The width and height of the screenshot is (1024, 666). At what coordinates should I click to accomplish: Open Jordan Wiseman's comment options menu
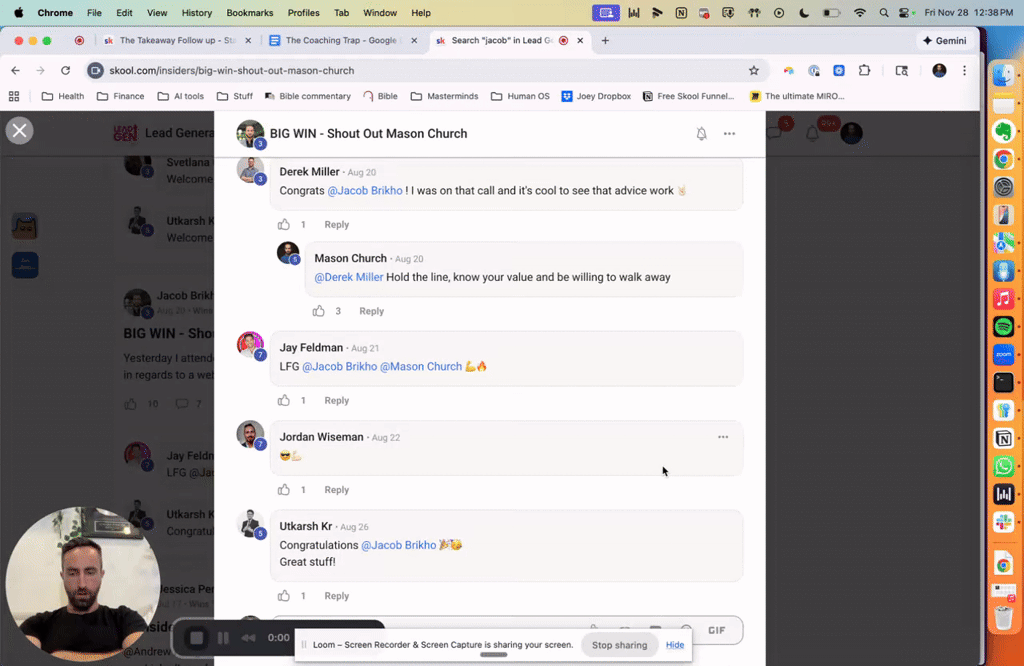pyautogui.click(x=723, y=437)
